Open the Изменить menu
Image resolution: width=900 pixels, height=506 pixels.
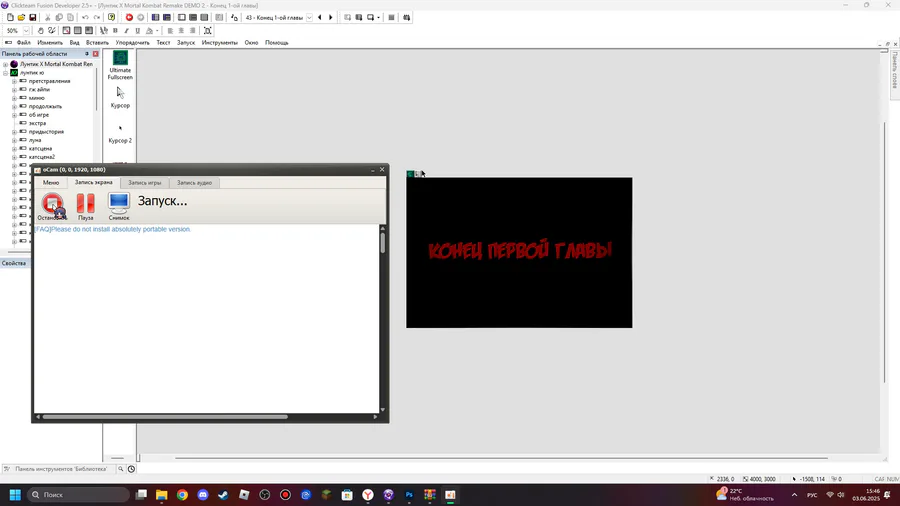coord(50,42)
